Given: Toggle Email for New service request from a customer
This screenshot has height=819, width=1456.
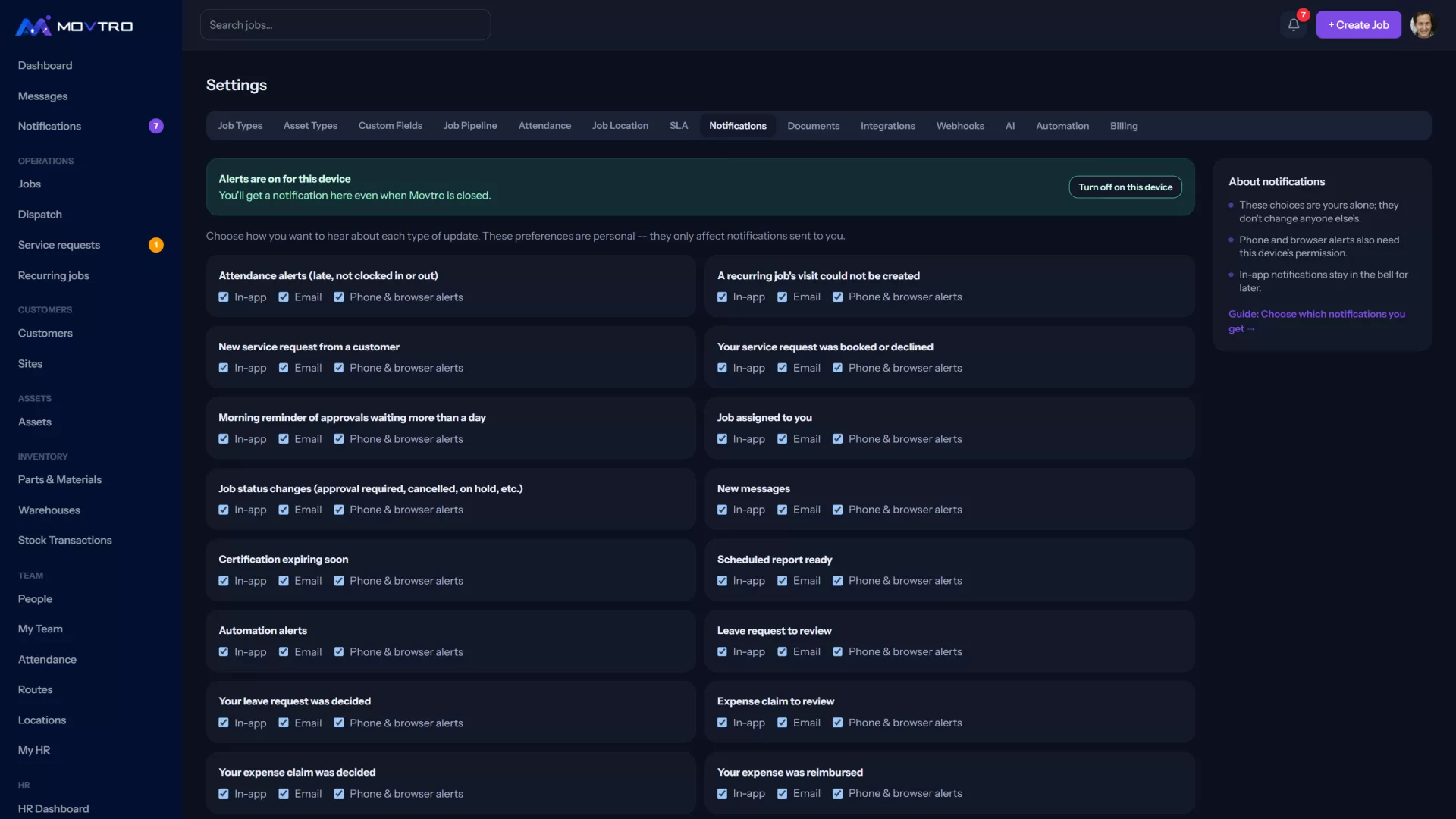Looking at the screenshot, I should (x=284, y=368).
